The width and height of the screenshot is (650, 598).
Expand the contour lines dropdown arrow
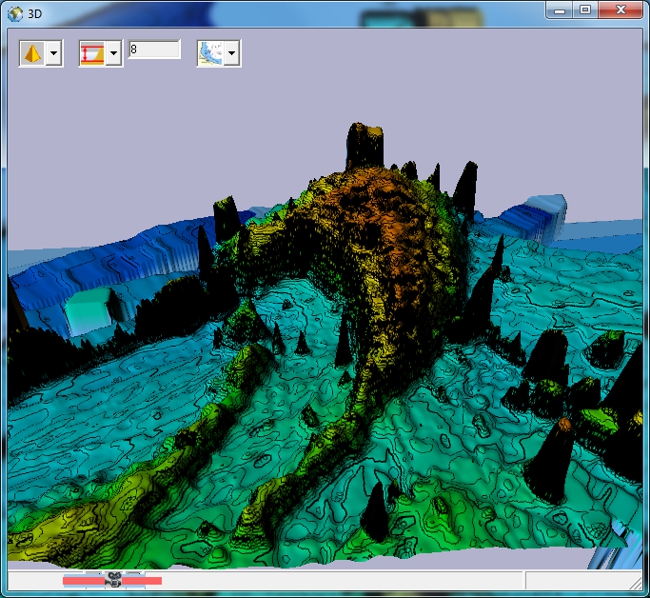point(114,53)
